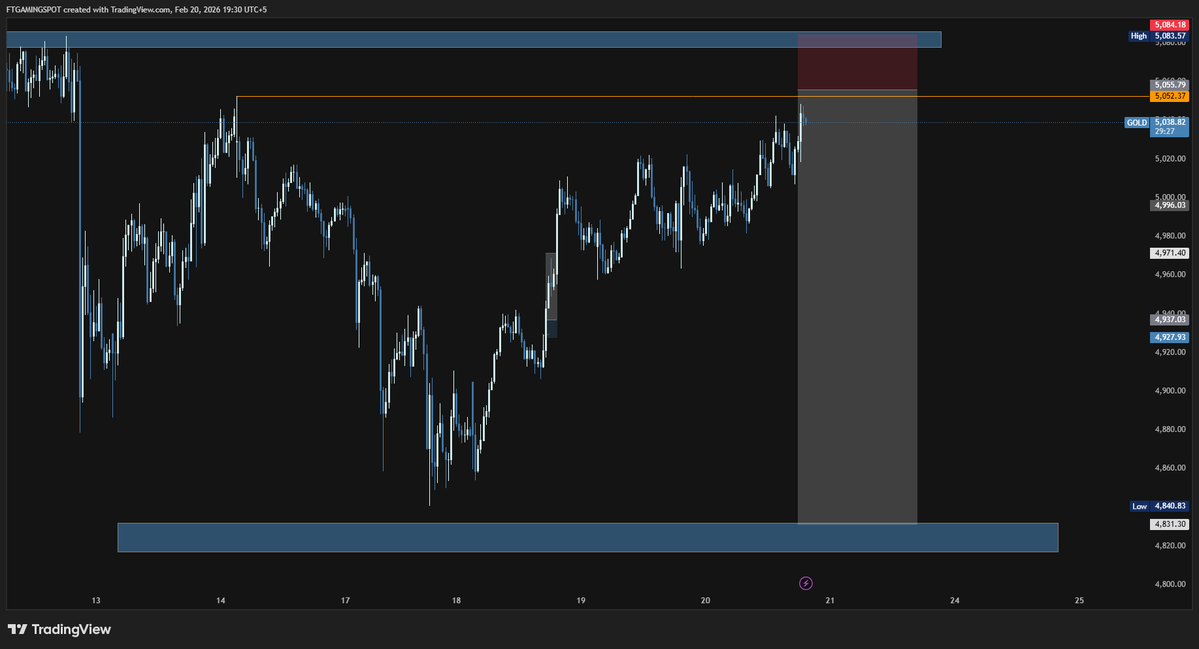The width and height of the screenshot is (1199, 649).
Task: Click the 4,820.00 price axis value
Action: tap(1170, 546)
